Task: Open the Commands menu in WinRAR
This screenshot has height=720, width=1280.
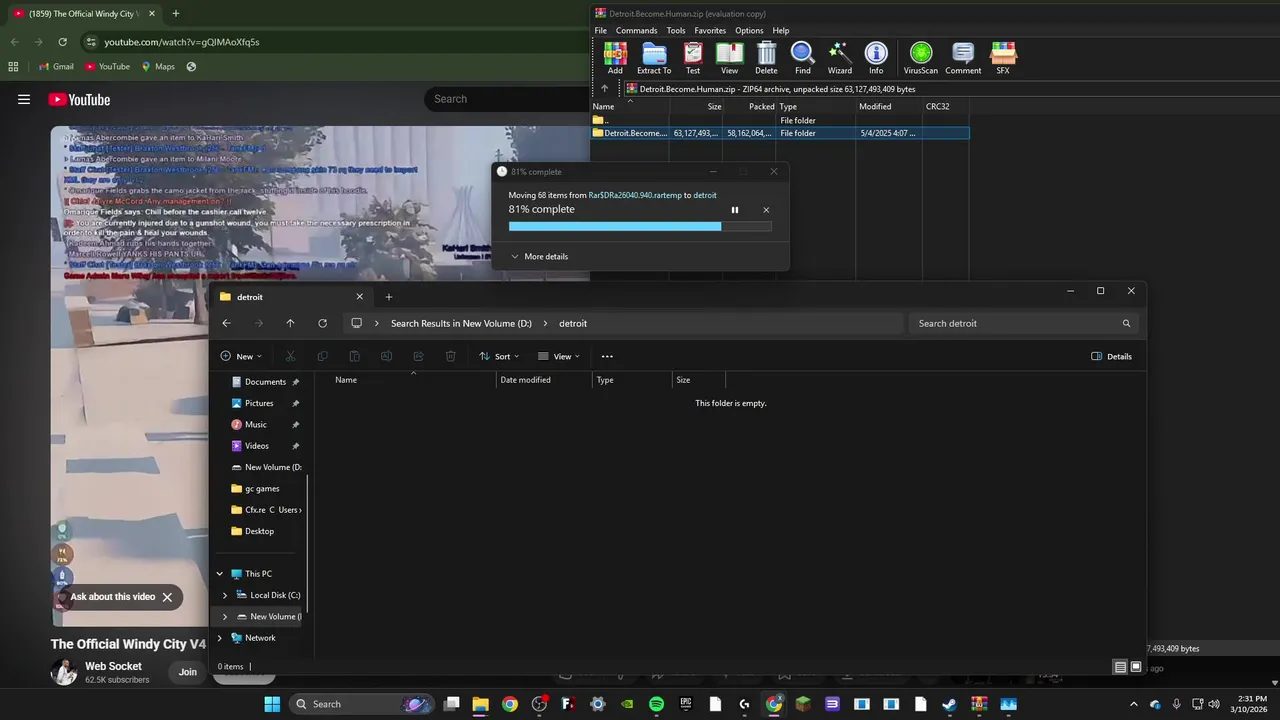Action: coord(637,31)
